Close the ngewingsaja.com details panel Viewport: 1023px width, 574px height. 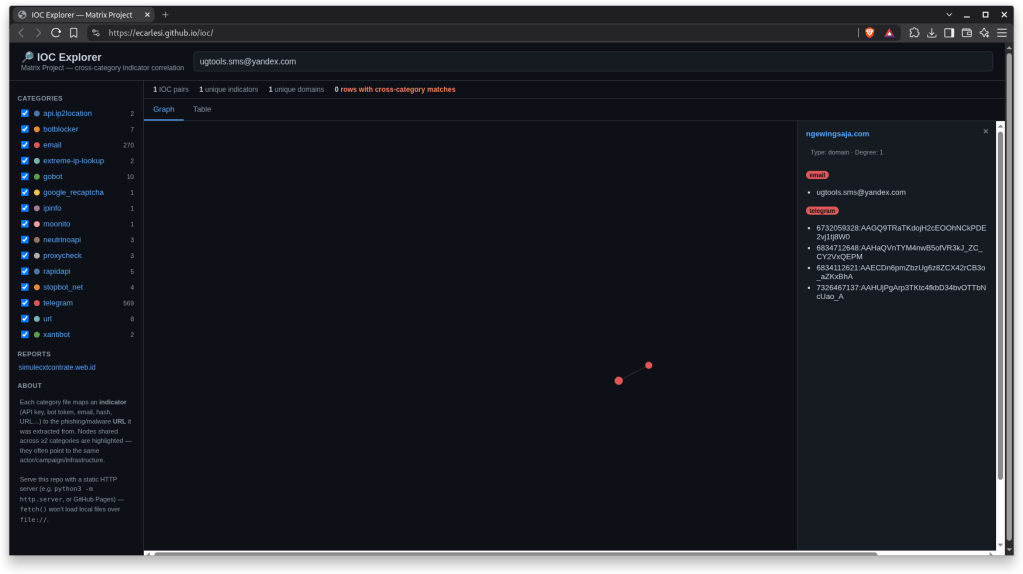(985, 132)
